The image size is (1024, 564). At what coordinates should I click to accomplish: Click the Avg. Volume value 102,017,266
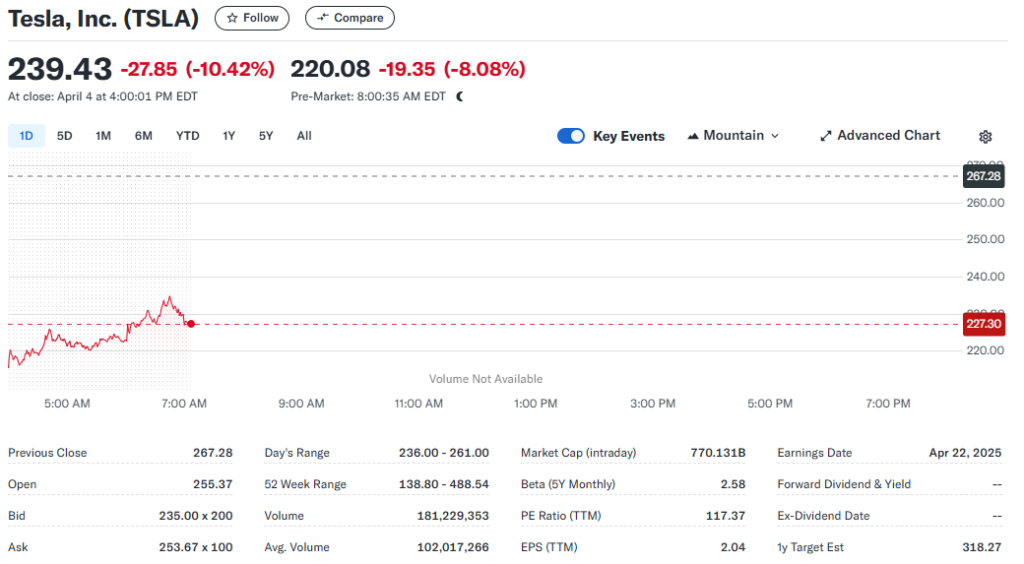coord(453,547)
